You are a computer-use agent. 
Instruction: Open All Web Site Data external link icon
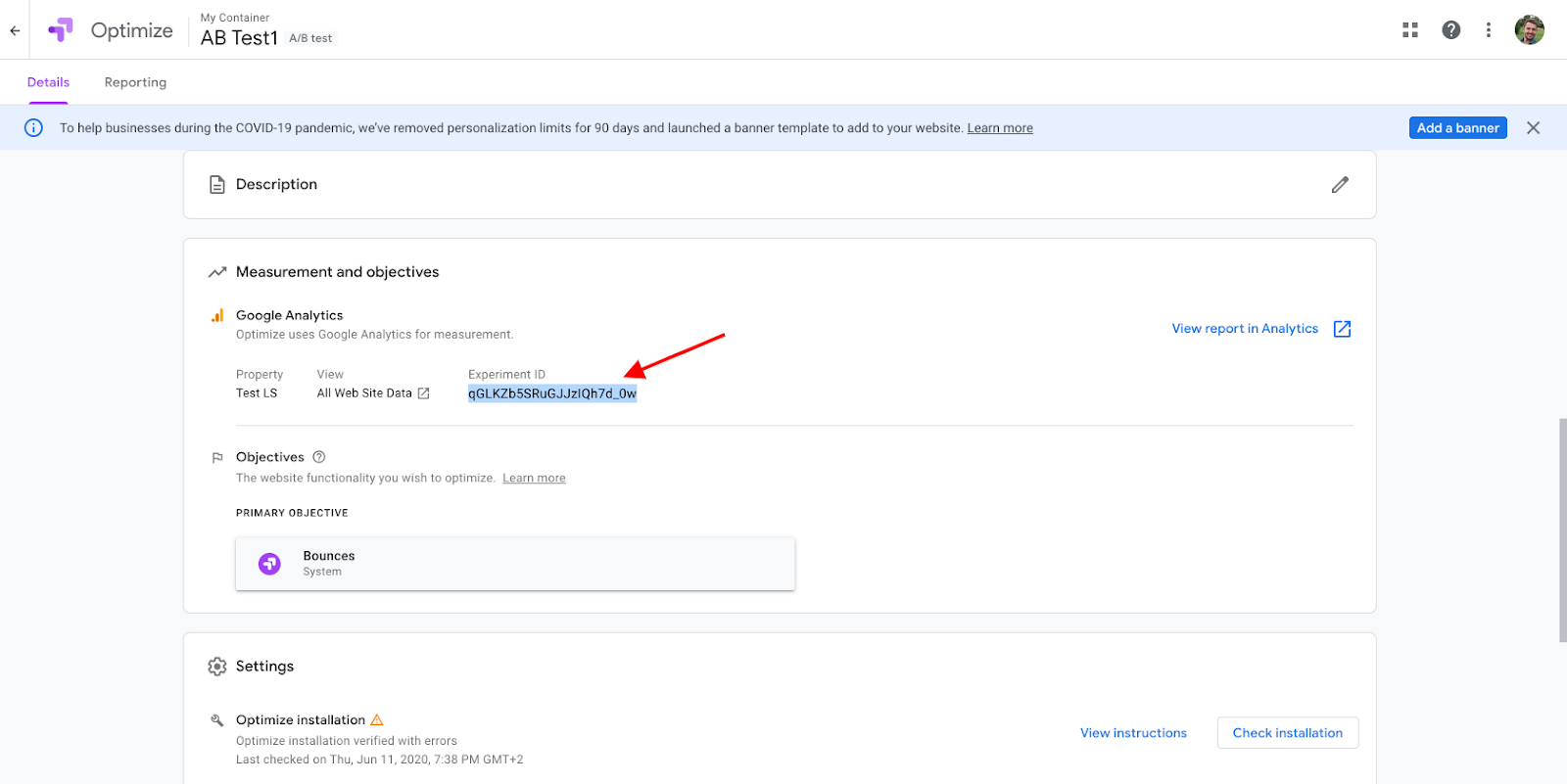pos(424,393)
